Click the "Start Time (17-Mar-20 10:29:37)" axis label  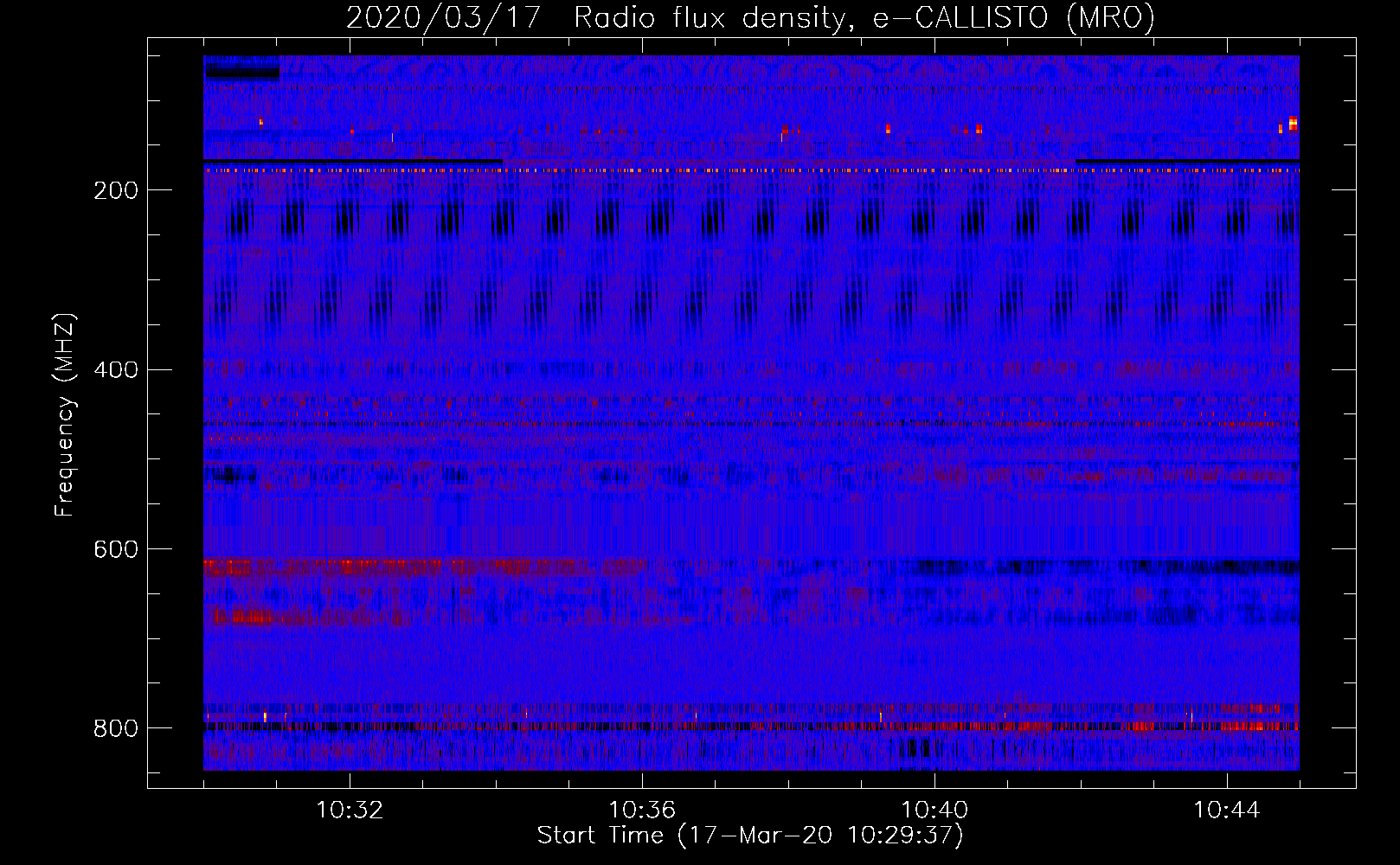(x=750, y=836)
